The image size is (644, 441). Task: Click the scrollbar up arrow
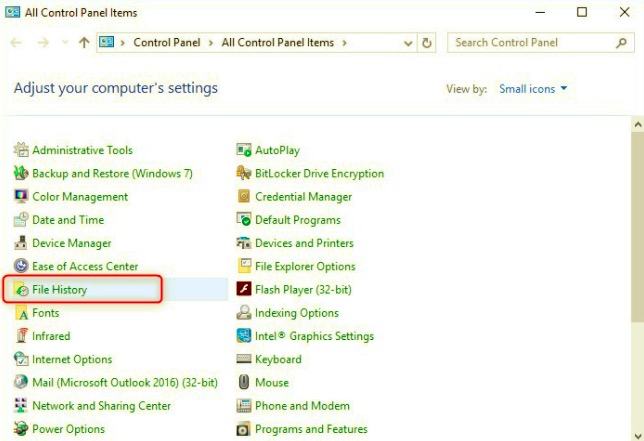pos(638,124)
